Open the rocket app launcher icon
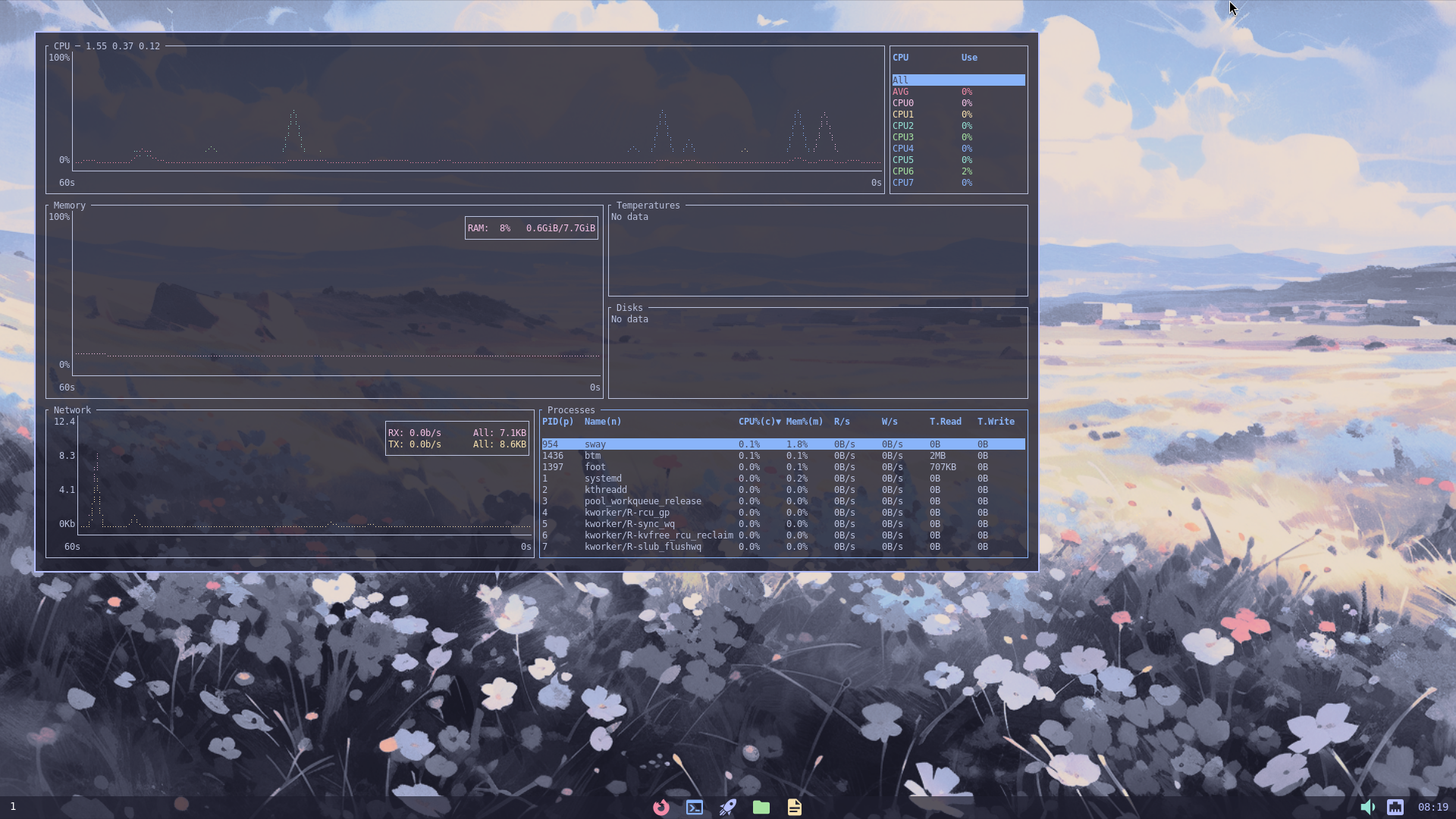1456x819 pixels. (x=728, y=807)
